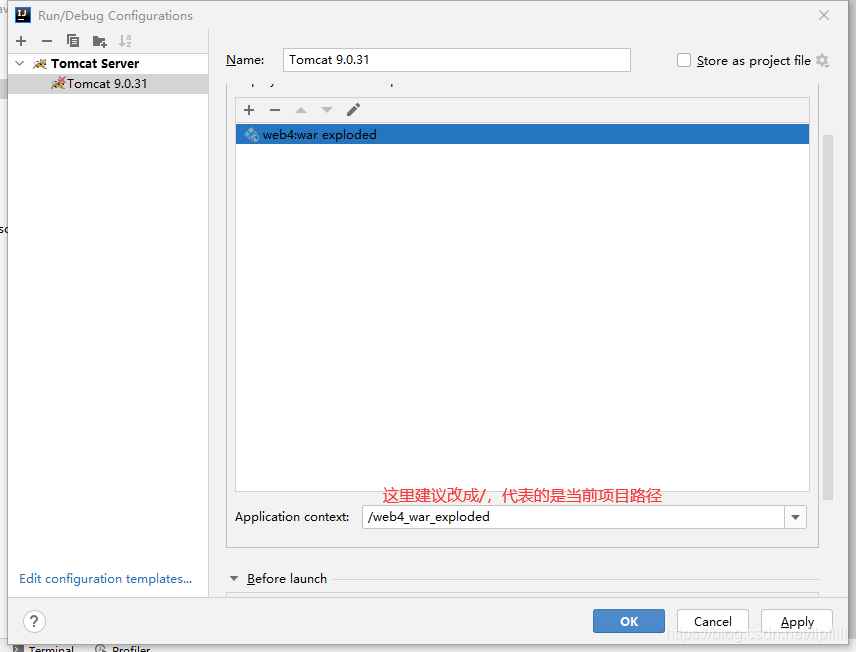Collapse the Tomcat Server tree node

click(x=20, y=63)
